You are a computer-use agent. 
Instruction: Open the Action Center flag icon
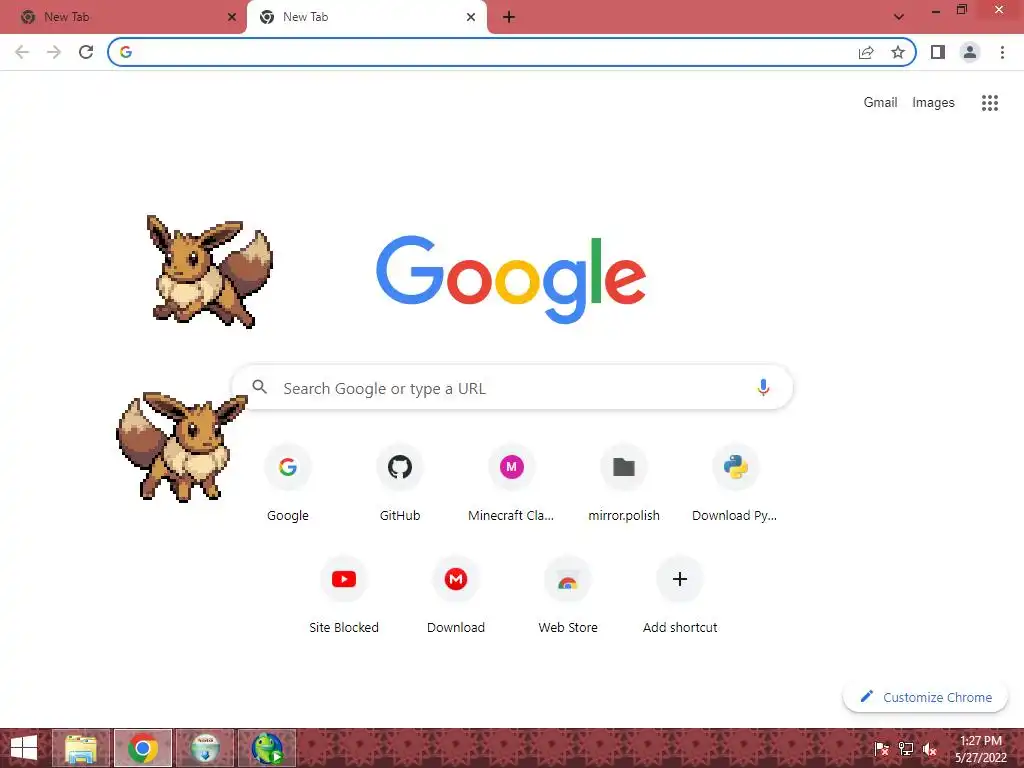[882, 749]
